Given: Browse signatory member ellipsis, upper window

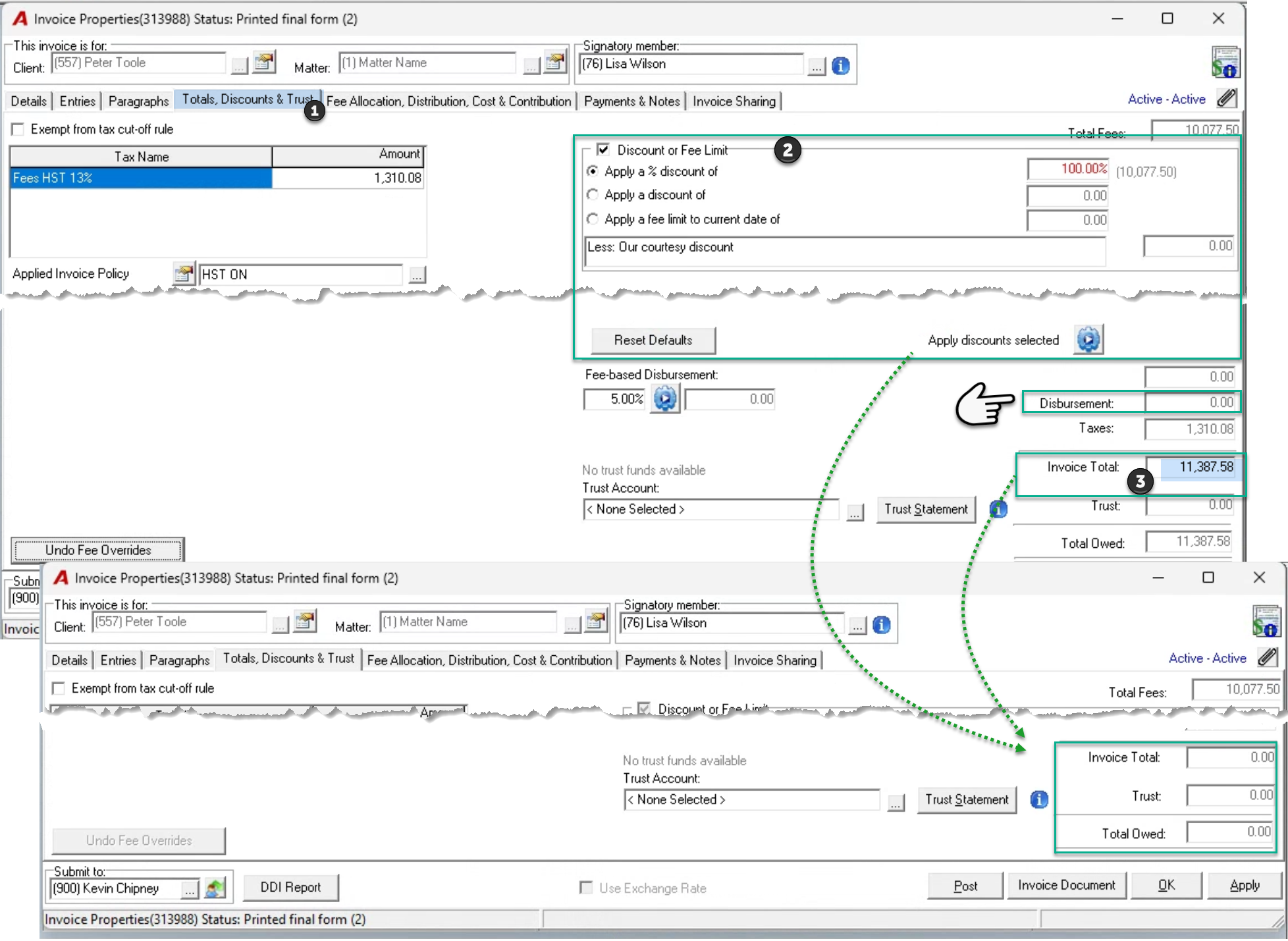Looking at the screenshot, I should pyautogui.click(x=817, y=66).
